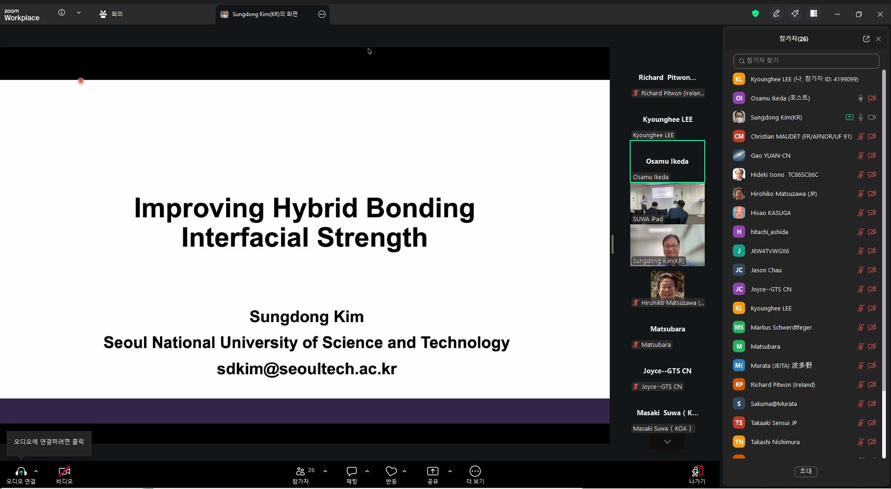Select J6W4TVWGX6 participant row
Screen dimensions: 891x489
coord(806,251)
